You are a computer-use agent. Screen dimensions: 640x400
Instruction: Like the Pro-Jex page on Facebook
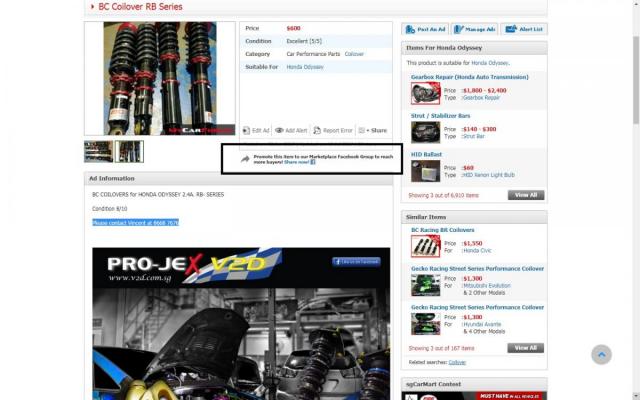(356, 261)
